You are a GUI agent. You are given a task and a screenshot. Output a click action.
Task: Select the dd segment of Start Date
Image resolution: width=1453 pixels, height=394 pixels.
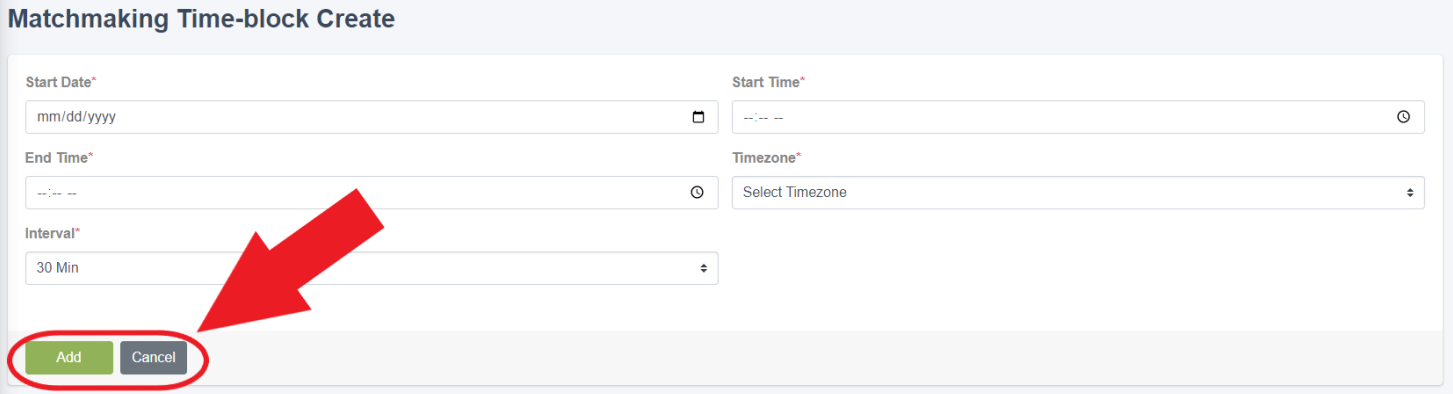(73, 117)
